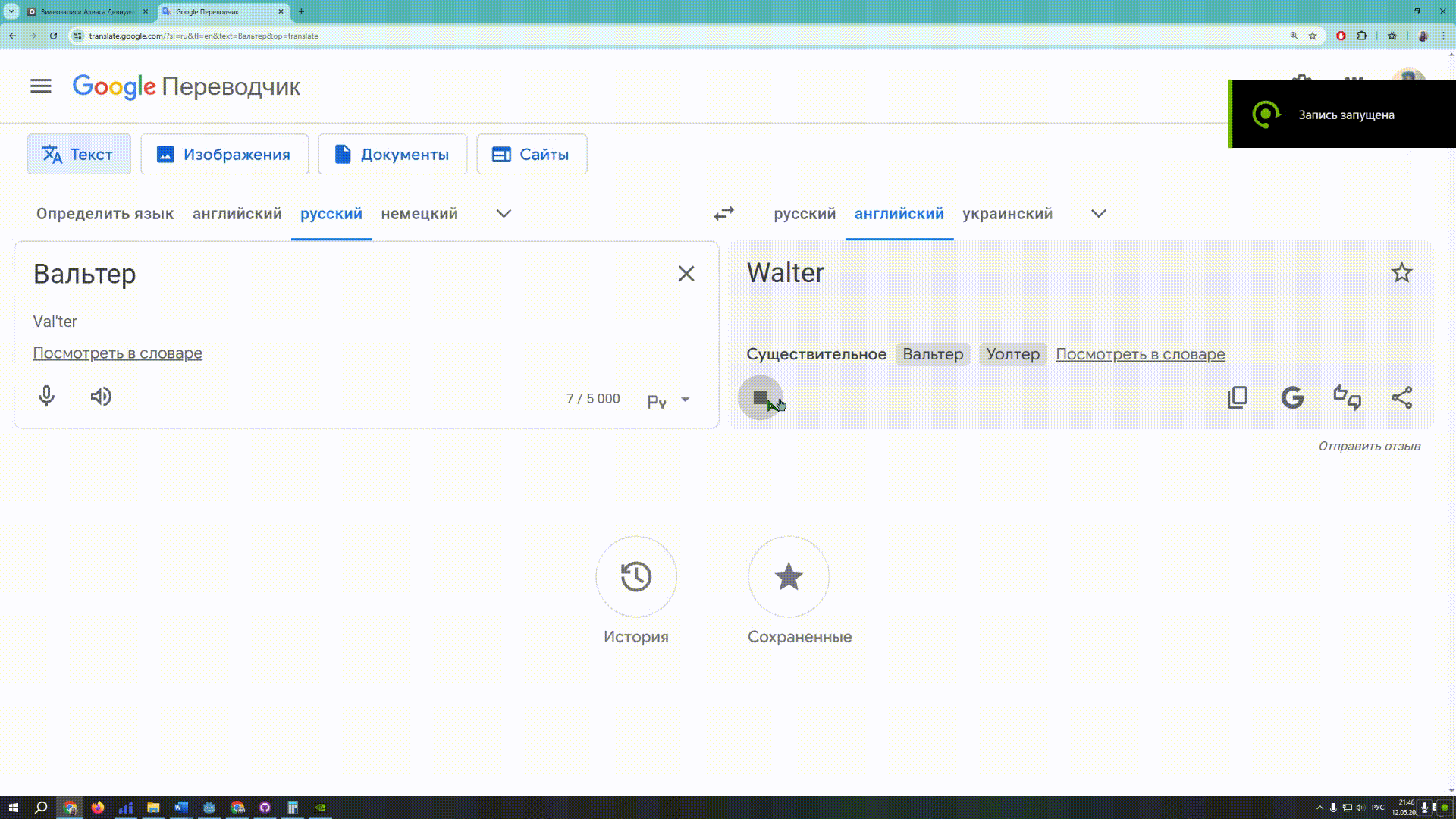
Task: Search translation with Google icon
Action: click(1292, 397)
